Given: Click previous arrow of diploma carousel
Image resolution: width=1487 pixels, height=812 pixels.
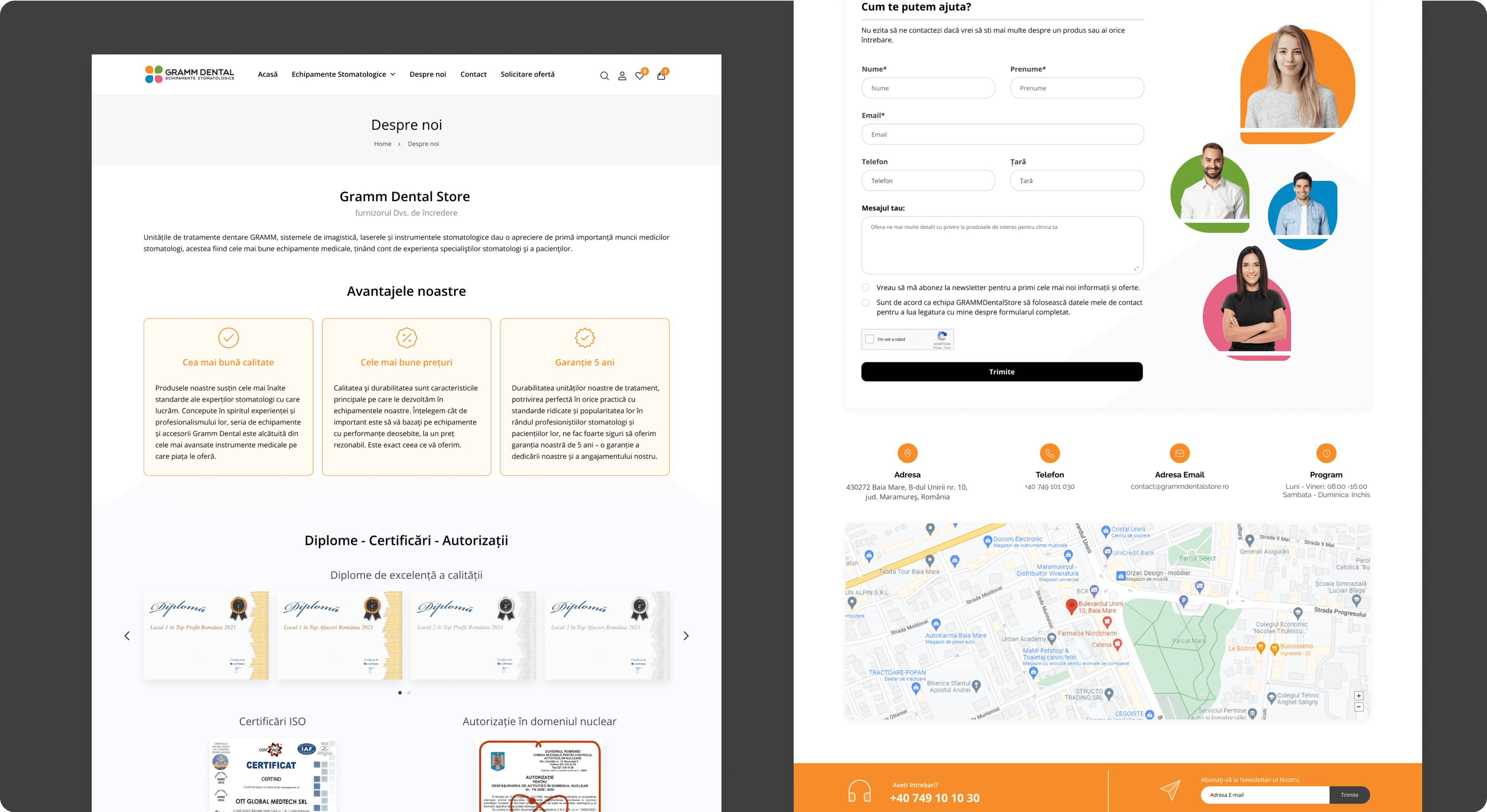Looking at the screenshot, I should [127, 636].
